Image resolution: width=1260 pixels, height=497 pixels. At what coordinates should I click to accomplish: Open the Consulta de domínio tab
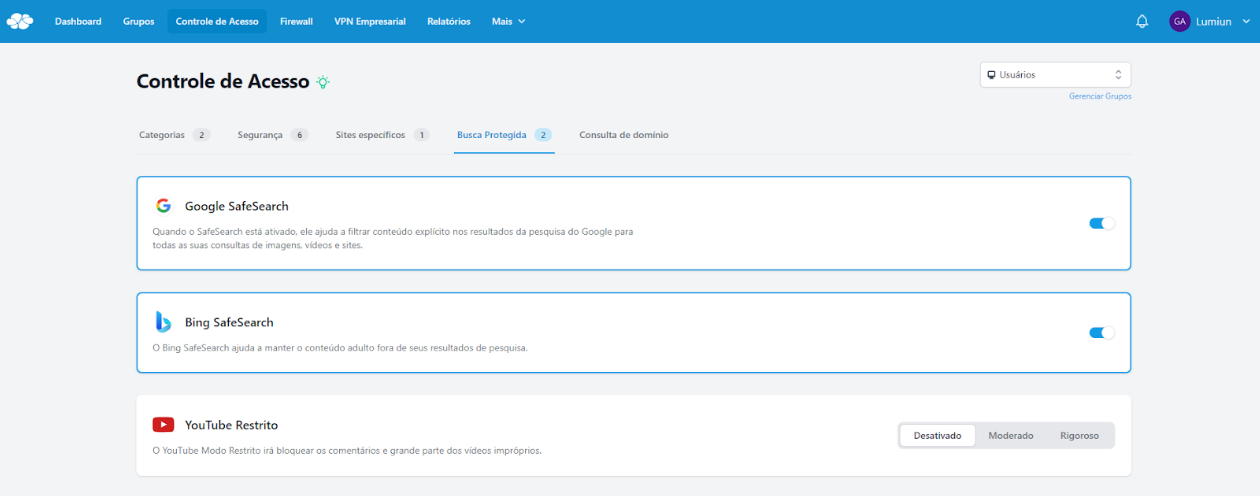(624, 135)
